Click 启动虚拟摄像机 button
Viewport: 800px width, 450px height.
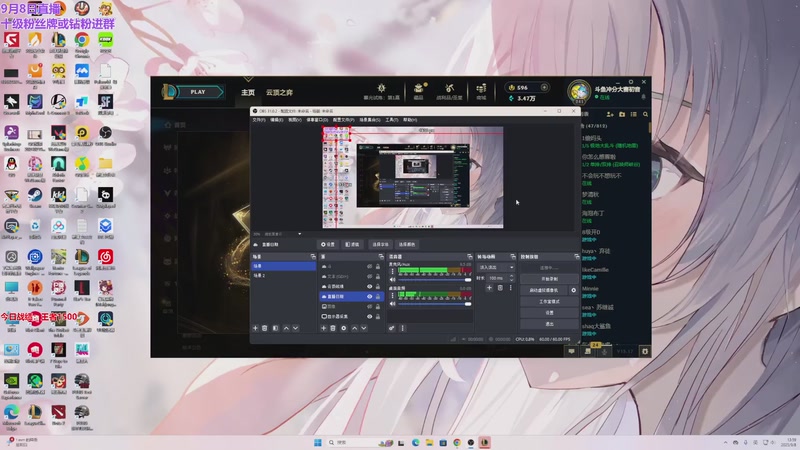[544, 290]
